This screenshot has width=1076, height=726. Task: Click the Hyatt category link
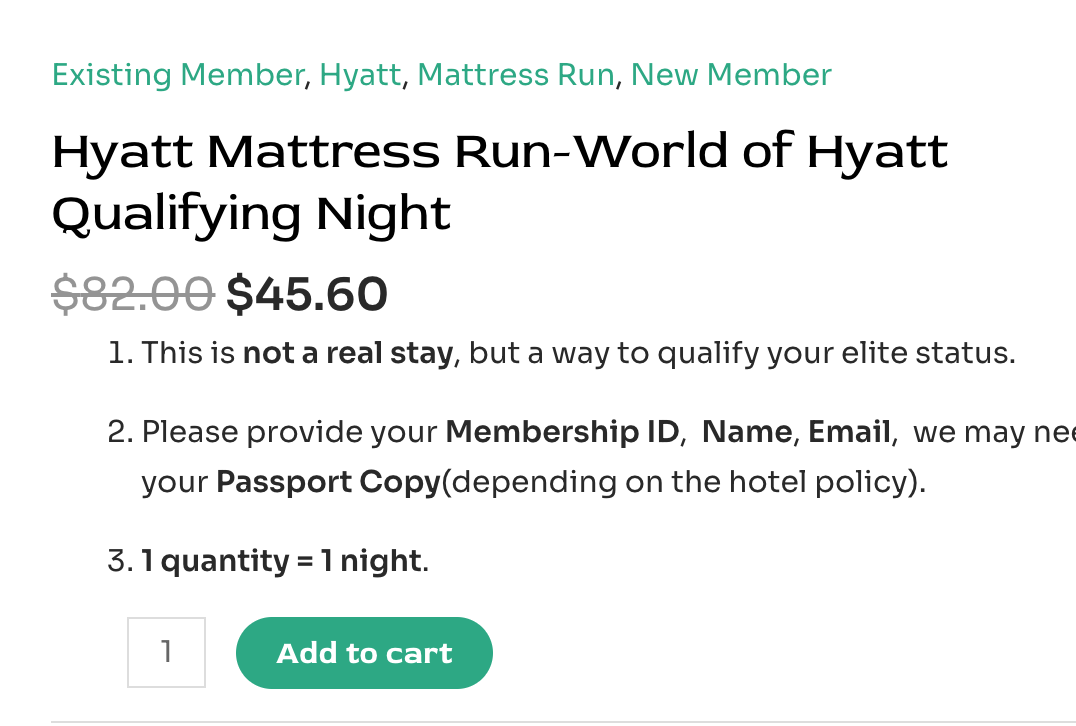360,75
